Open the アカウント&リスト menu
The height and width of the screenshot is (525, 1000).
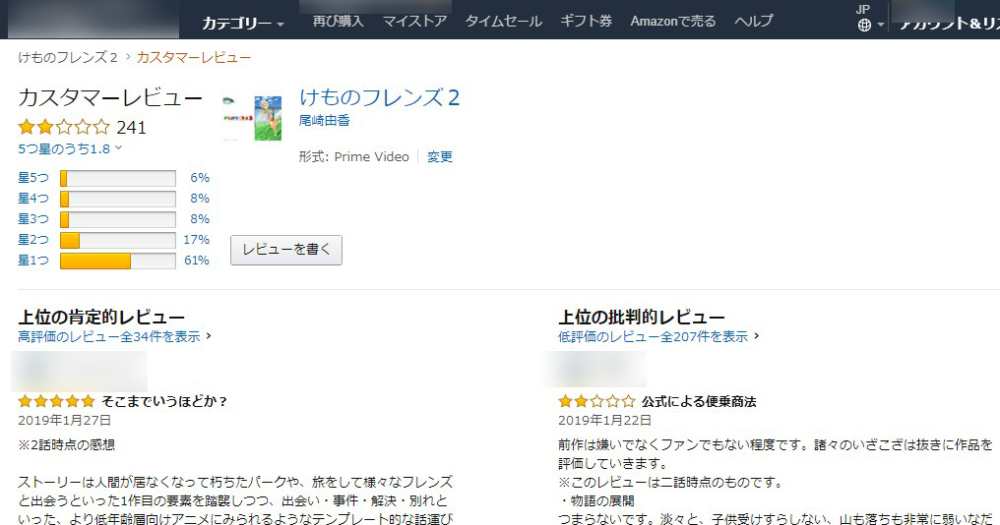click(x=948, y=24)
